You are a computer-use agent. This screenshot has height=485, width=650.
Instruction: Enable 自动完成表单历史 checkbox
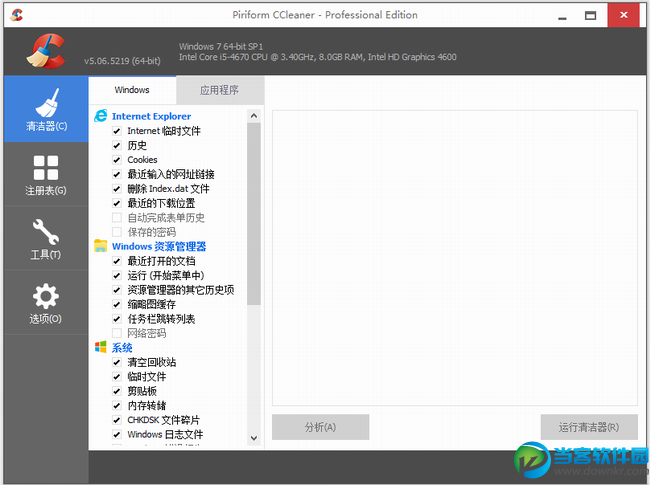(x=117, y=218)
